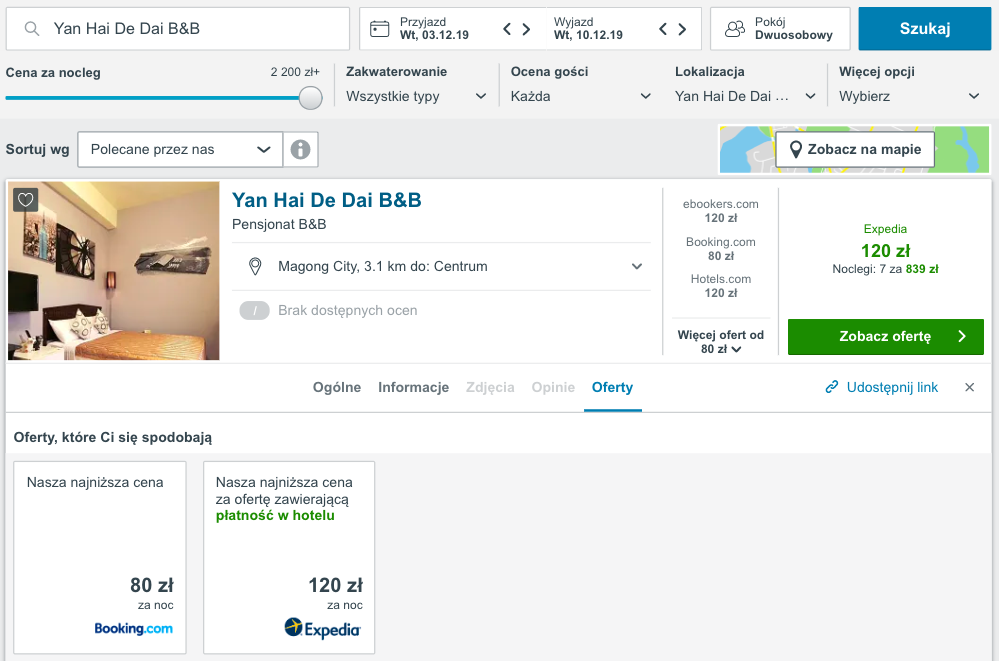Click the Booking.com logo
The image size is (999, 661).
134,628
